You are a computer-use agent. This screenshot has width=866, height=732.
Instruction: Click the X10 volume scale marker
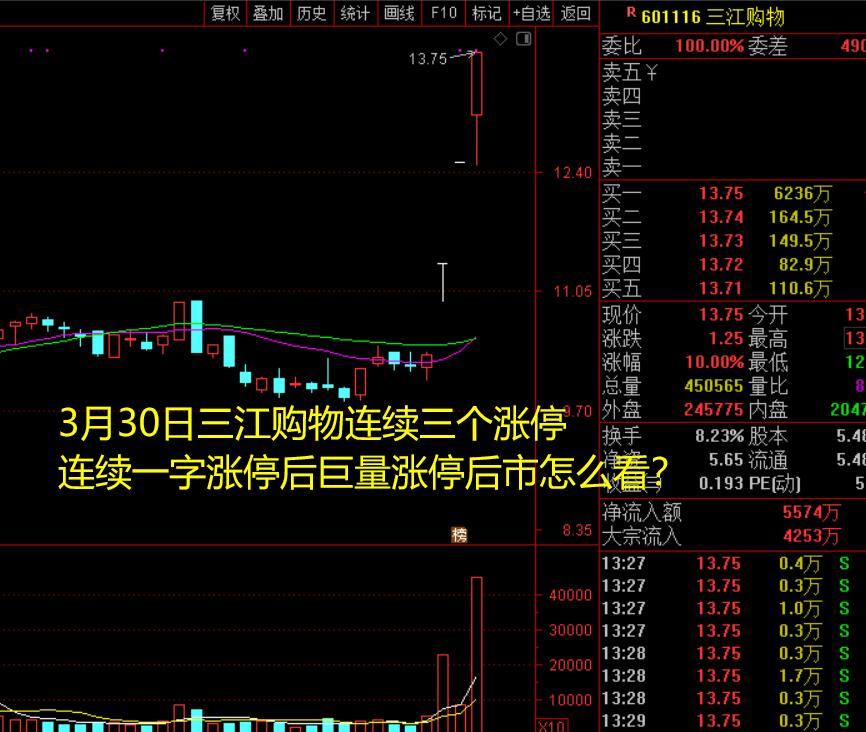pos(552,726)
